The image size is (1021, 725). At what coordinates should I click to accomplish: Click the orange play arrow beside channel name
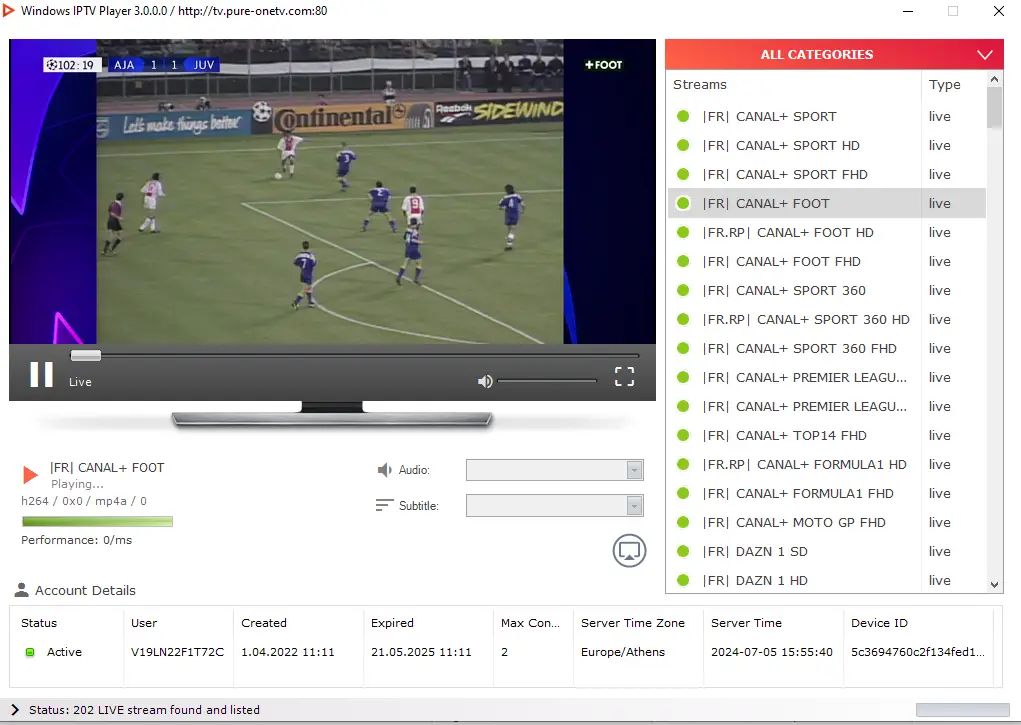(30, 474)
